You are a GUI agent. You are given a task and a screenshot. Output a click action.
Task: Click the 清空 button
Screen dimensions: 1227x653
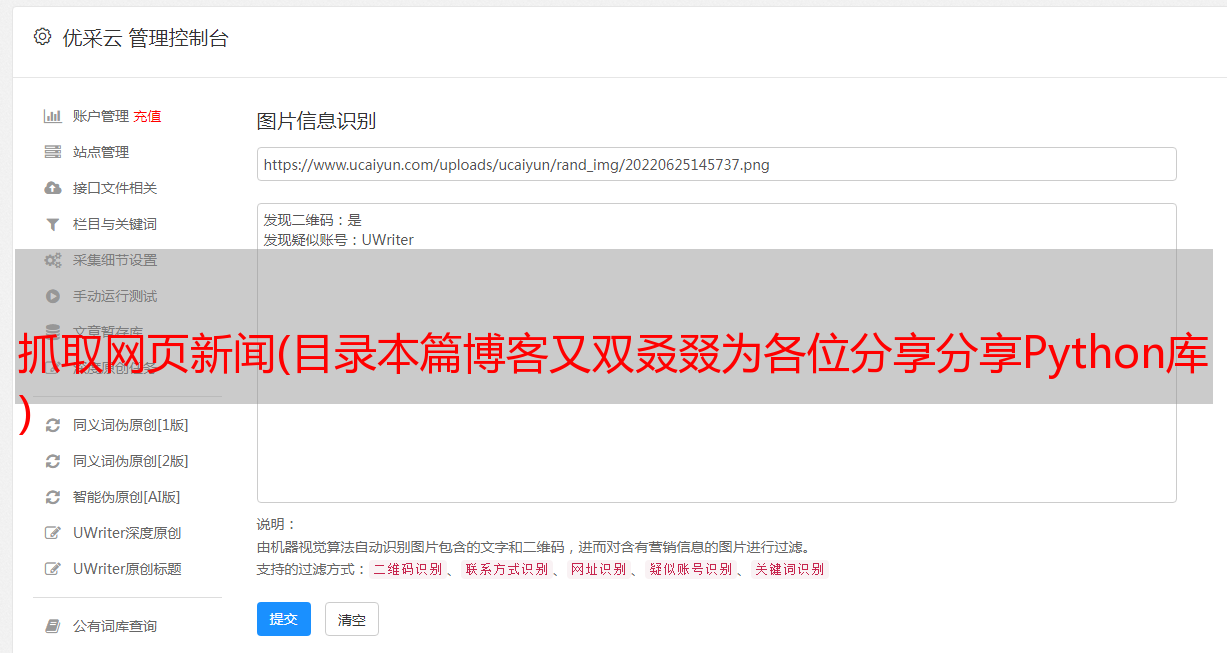point(352,619)
